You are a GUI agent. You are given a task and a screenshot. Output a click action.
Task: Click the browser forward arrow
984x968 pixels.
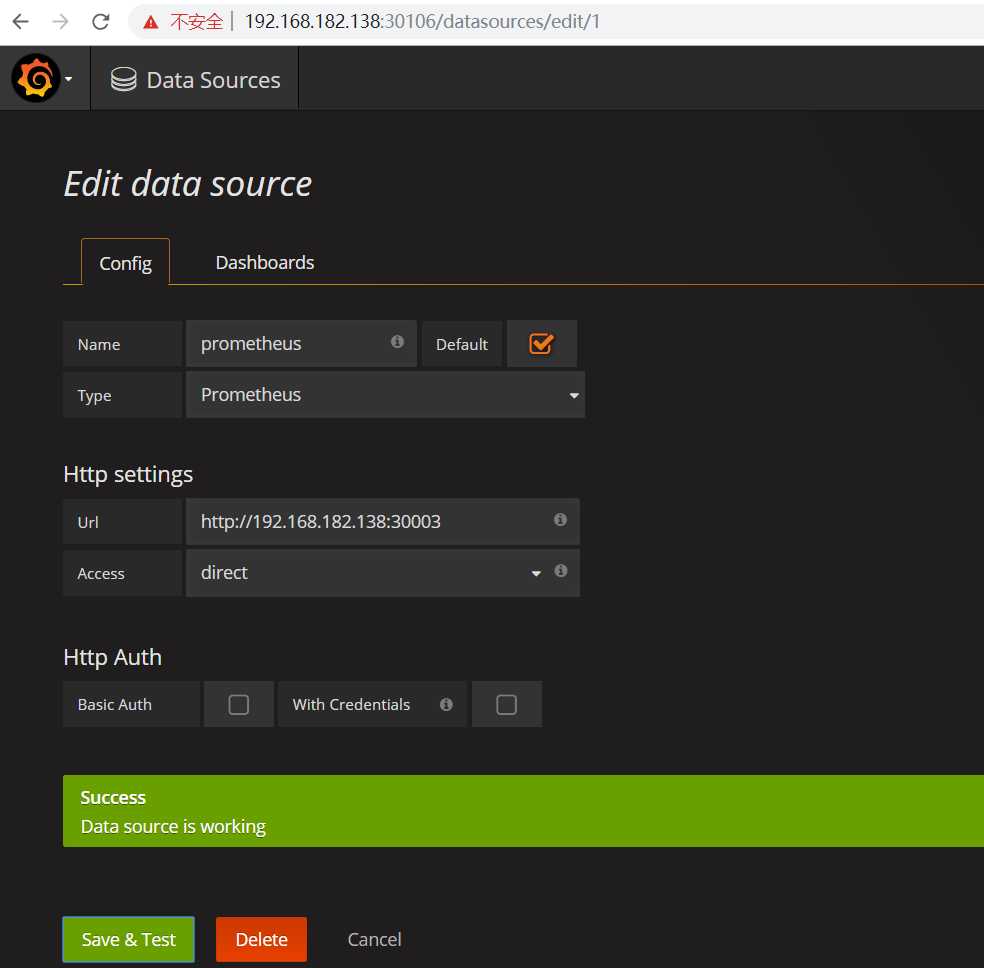coord(61,22)
